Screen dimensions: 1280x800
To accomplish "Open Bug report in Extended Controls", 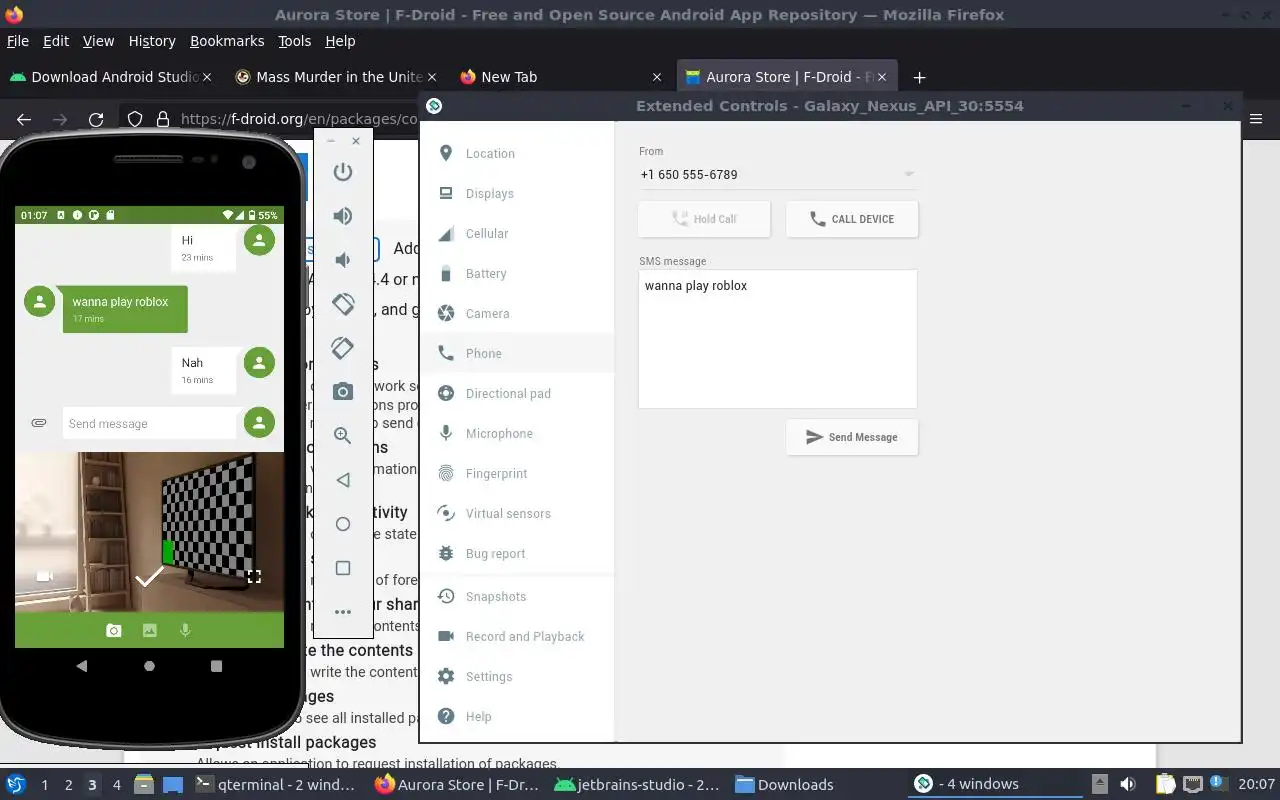I will 517,553.
